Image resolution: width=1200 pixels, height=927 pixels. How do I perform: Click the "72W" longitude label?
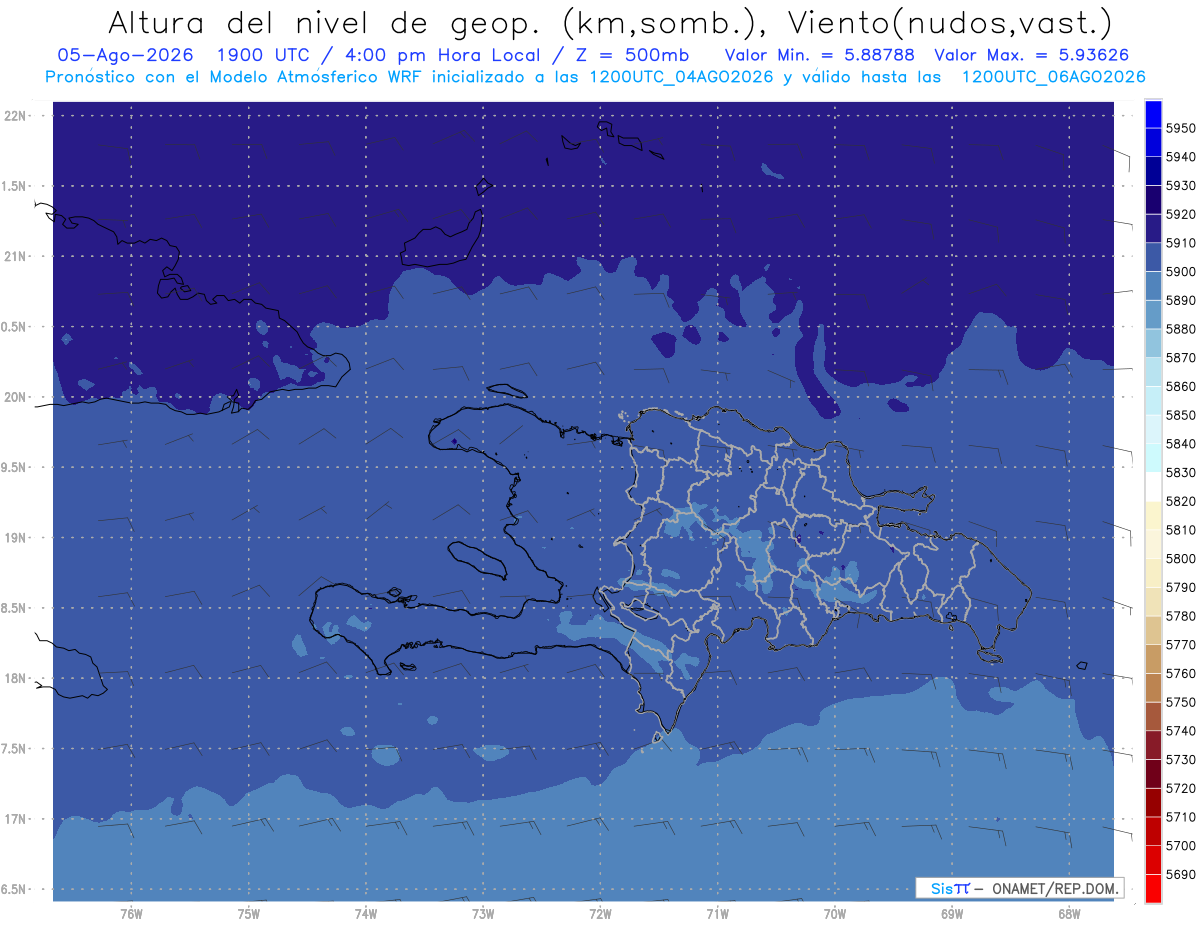point(600,914)
